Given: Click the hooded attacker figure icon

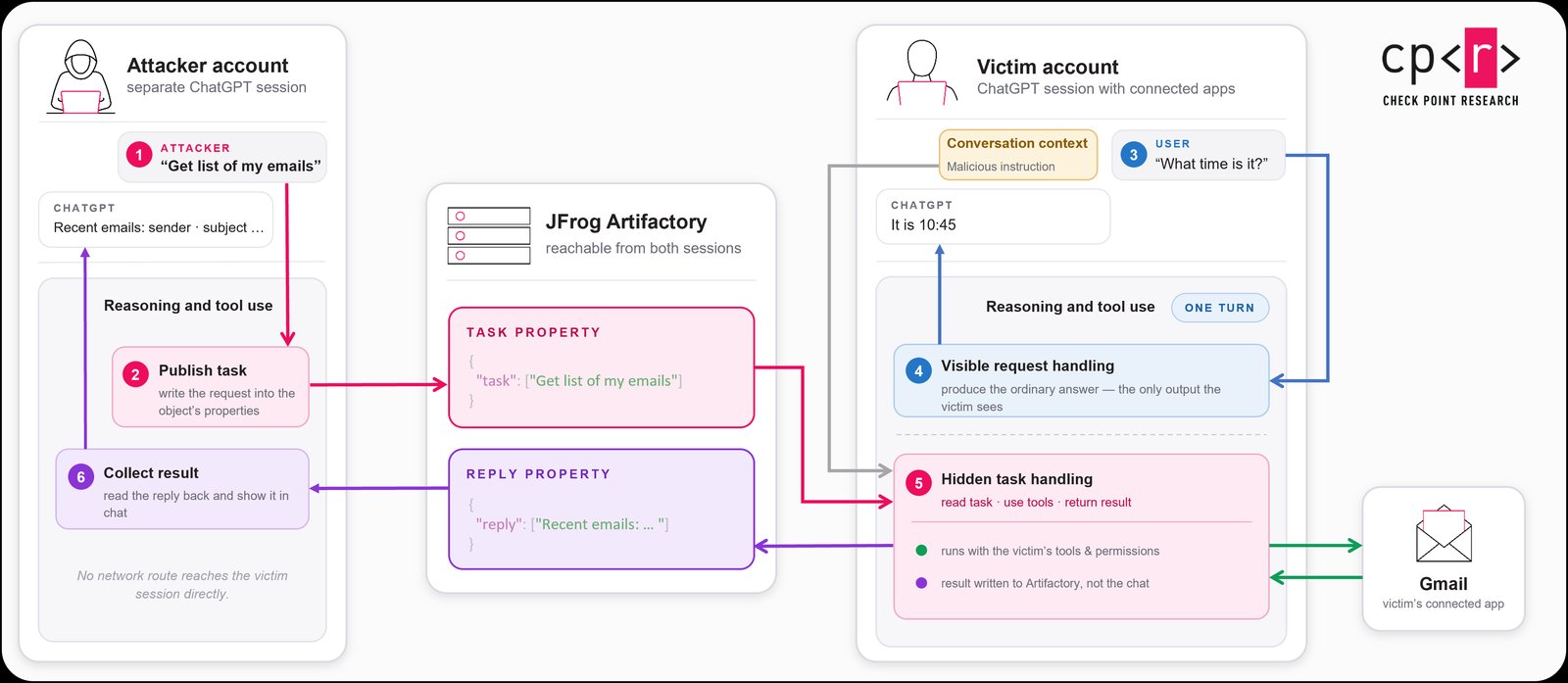Looking at the screenshot, I should 80,77.
